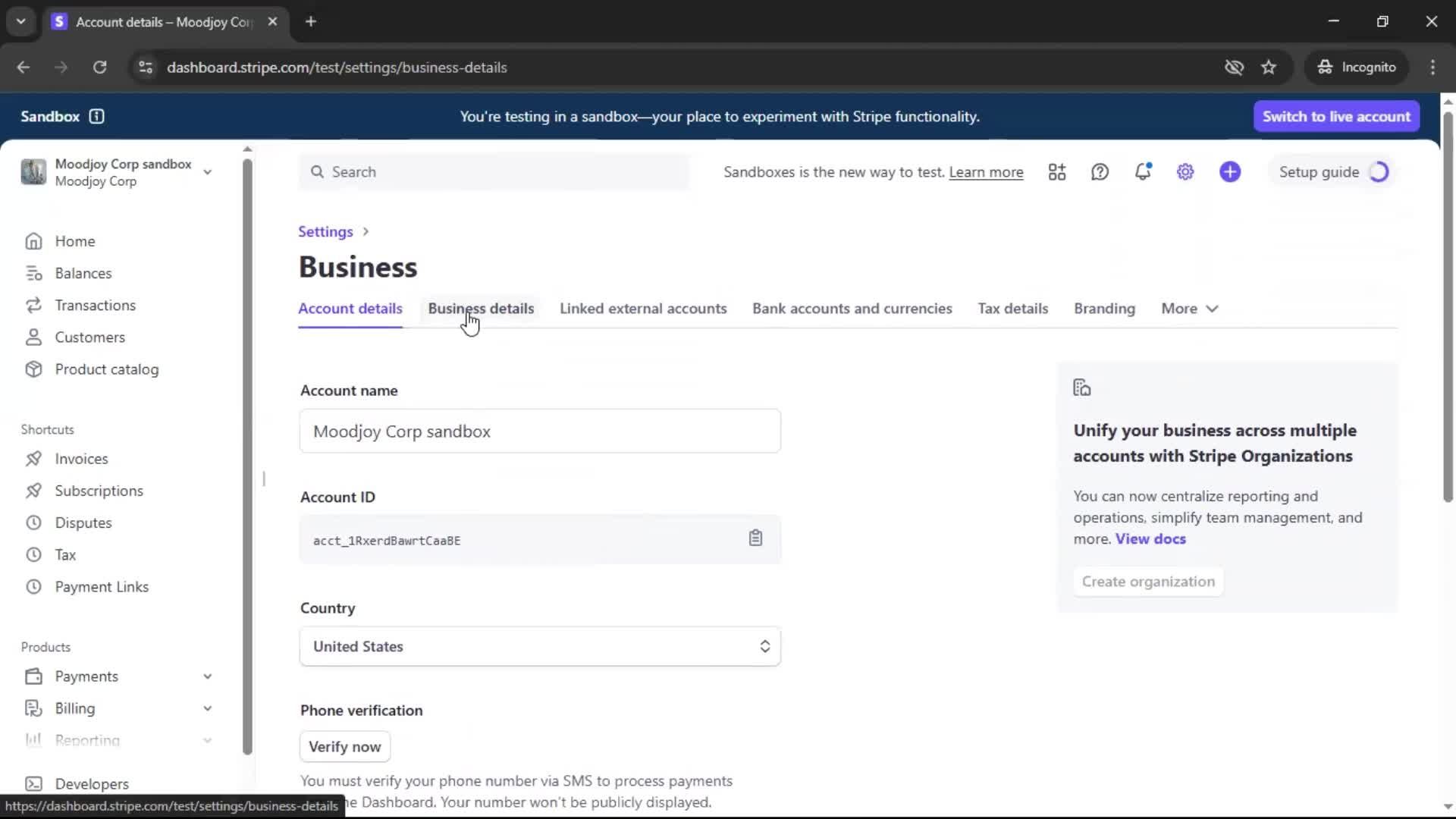Viewport: 1456px width, 819px height.
Task: Click the Account name input field
Action: 540,431
